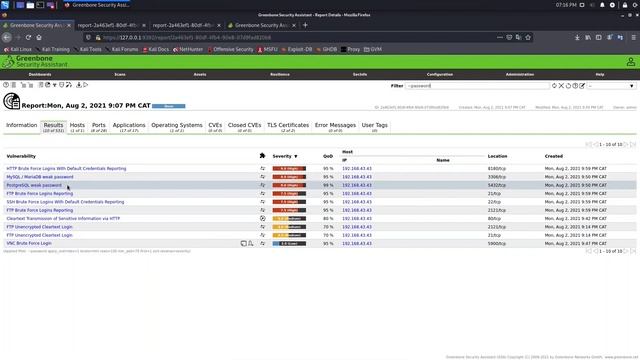Switch to the Information tab

coord(21,125)
